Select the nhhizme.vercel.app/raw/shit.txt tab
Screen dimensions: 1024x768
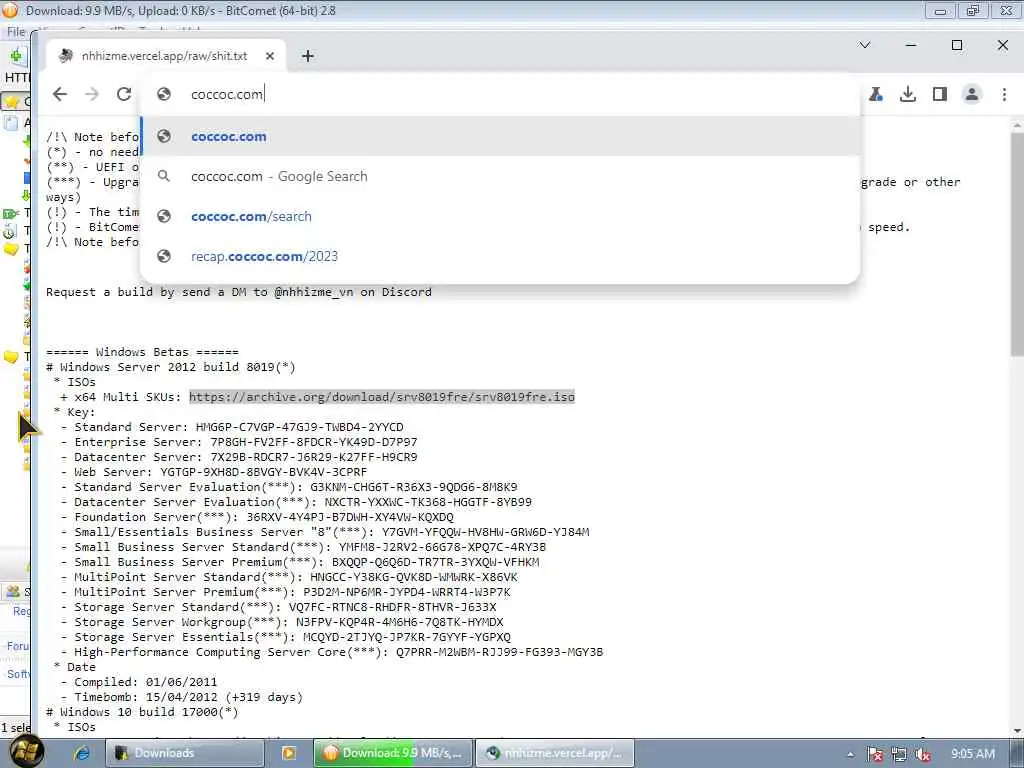pyautogui.click(x=165, y=56)
